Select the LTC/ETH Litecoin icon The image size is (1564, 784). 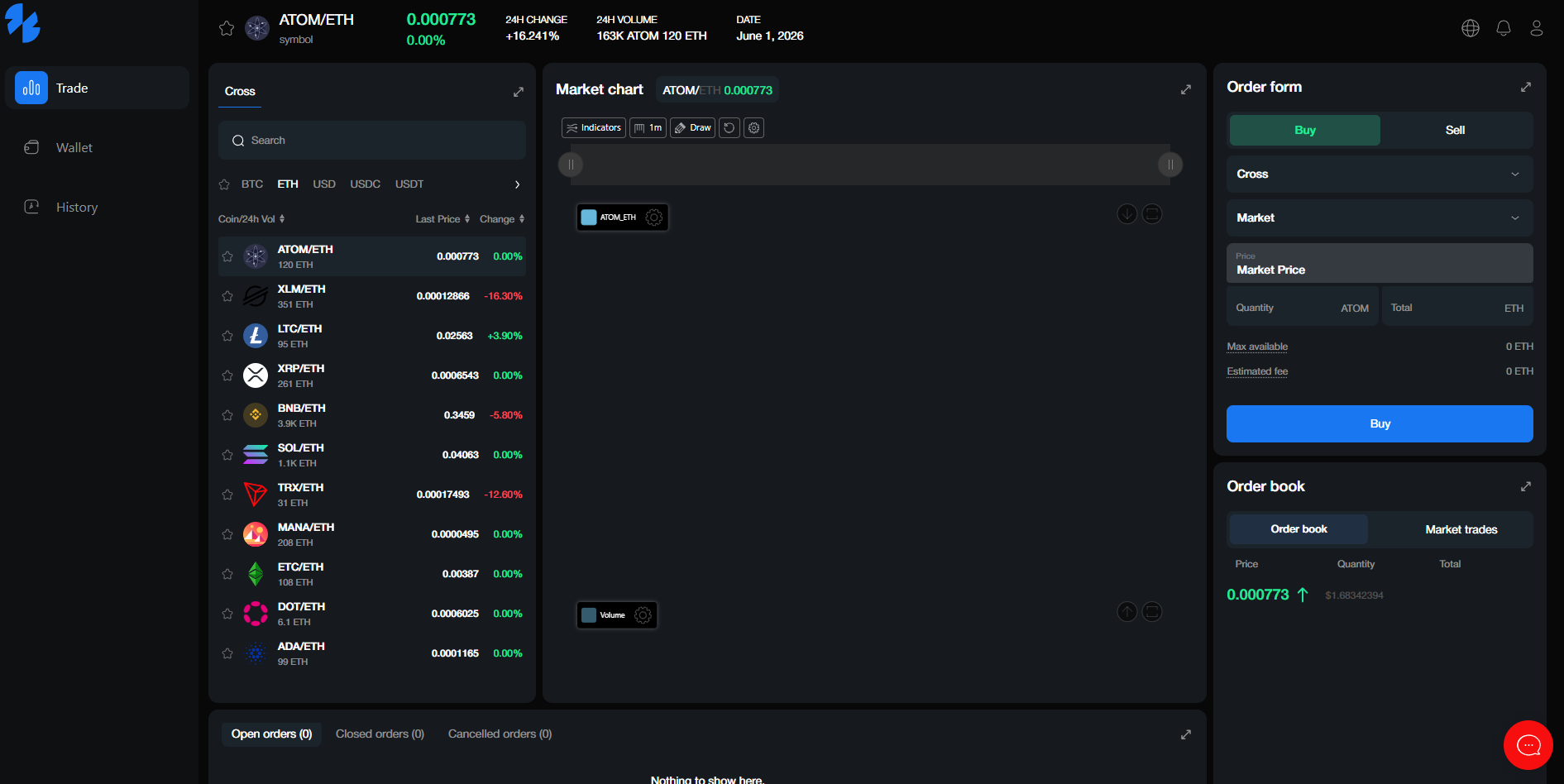pos(256,336)
